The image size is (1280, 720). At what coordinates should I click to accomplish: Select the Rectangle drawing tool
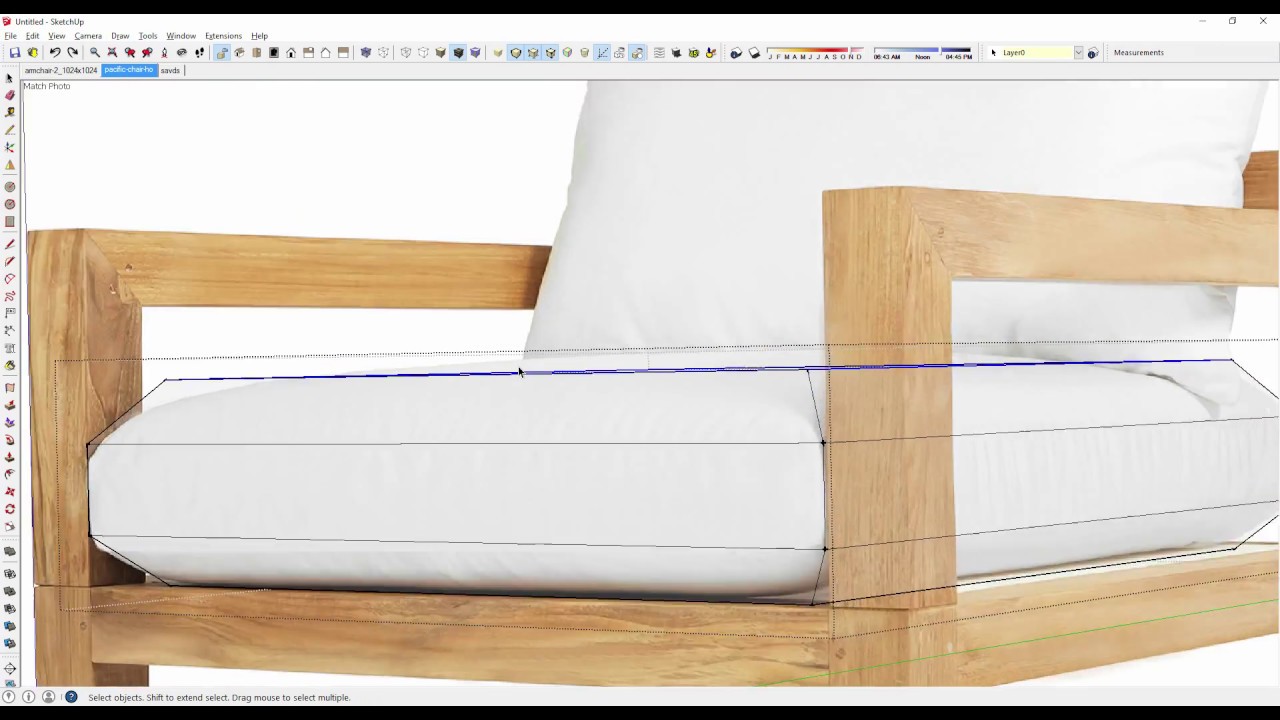(10, 221)
